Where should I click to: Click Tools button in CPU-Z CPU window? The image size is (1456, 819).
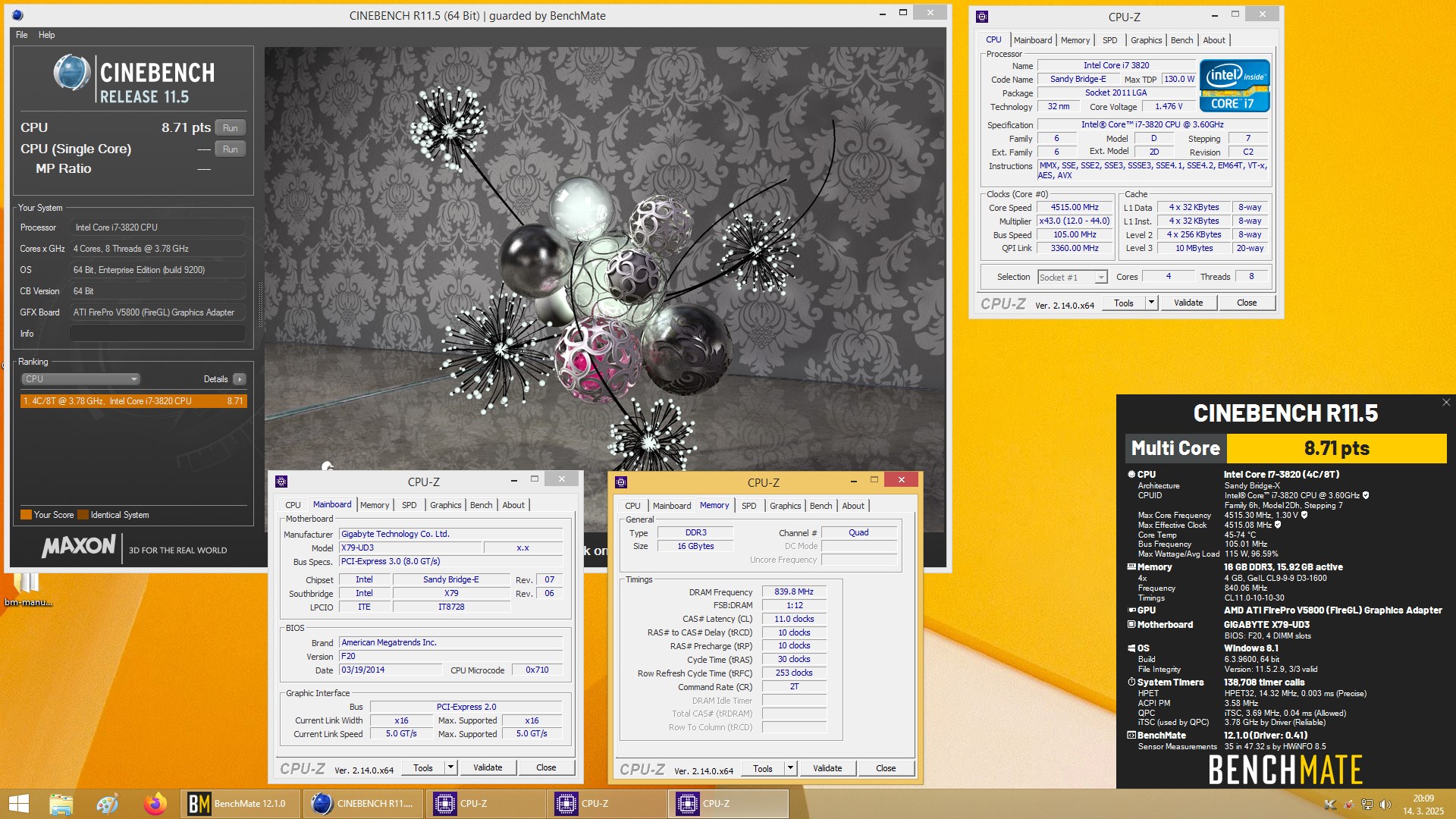click(1124, 303)
